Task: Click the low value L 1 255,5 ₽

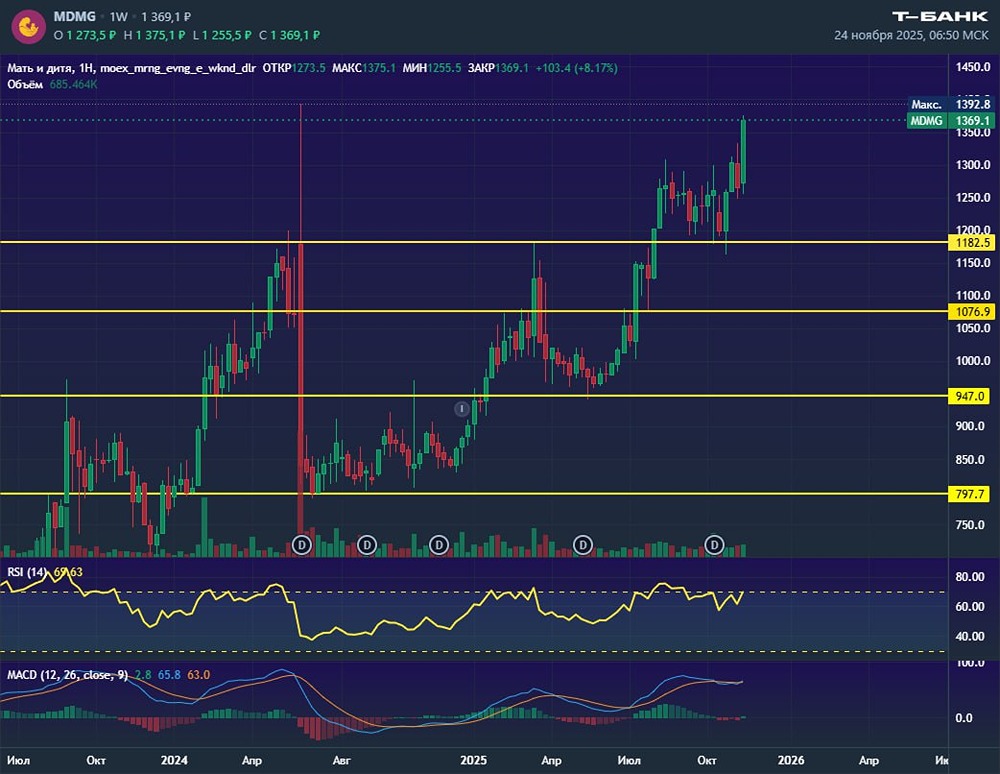Action: [x=222, y=36]
